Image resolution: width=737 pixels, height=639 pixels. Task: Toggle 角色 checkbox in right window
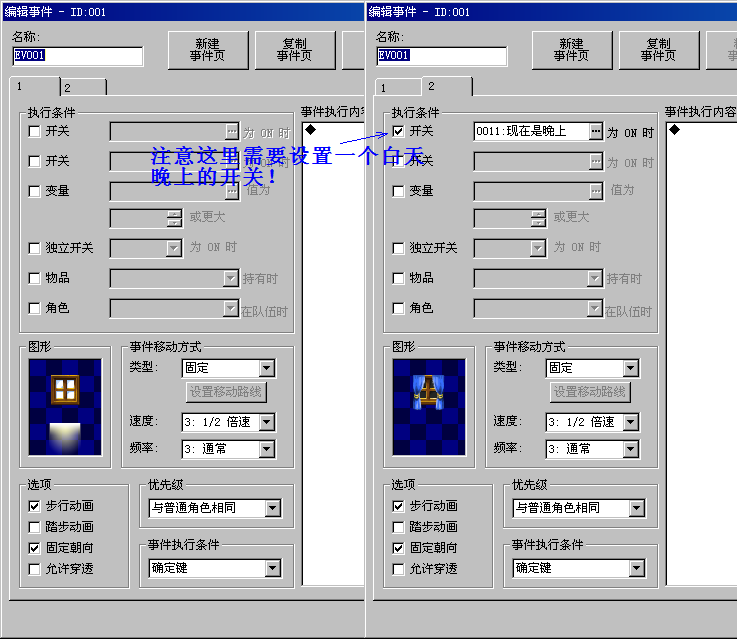tap(398, 308)
